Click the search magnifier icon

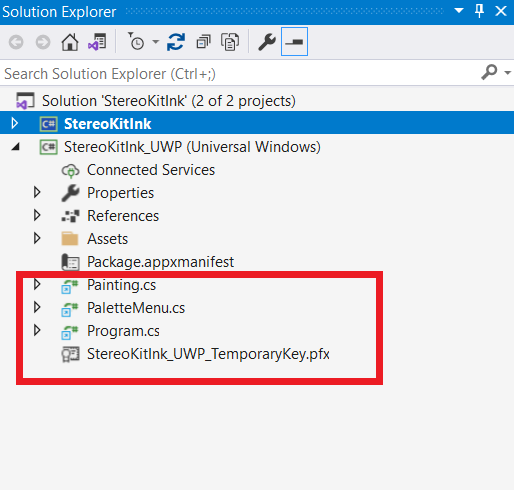point(489,72)
